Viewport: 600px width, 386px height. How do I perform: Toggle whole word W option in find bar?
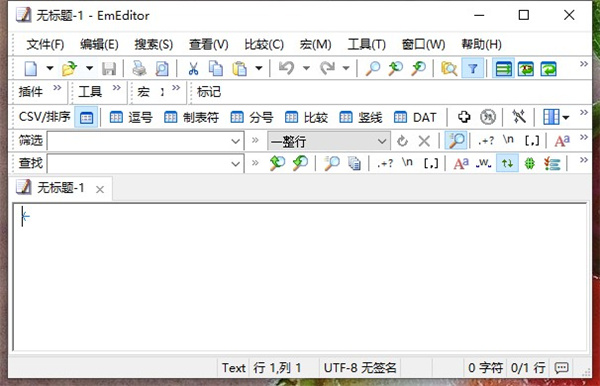[x=483, y=163]
